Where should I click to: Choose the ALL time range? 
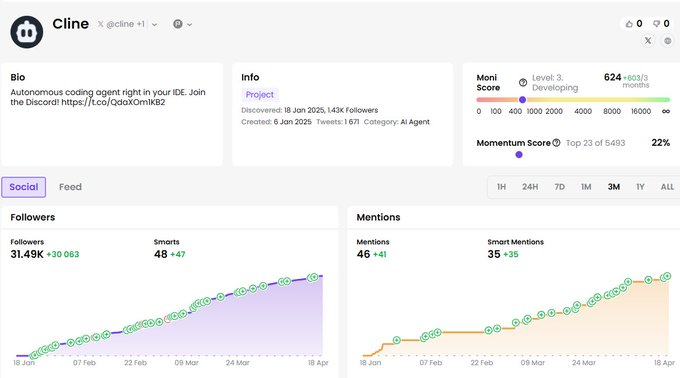pyautogui.click(x=667, y=187)
